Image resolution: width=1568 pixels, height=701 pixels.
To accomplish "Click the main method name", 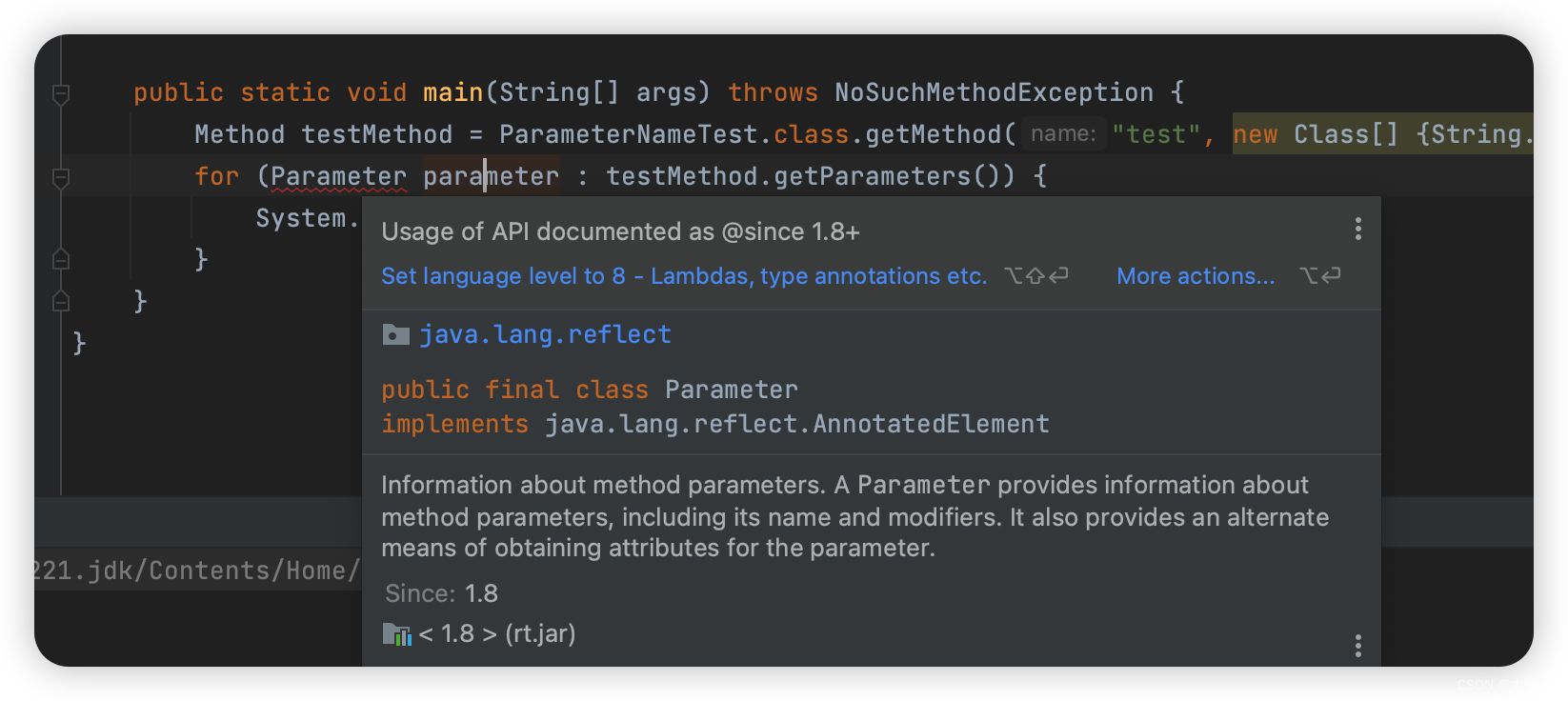I will [x=452, y=92].
